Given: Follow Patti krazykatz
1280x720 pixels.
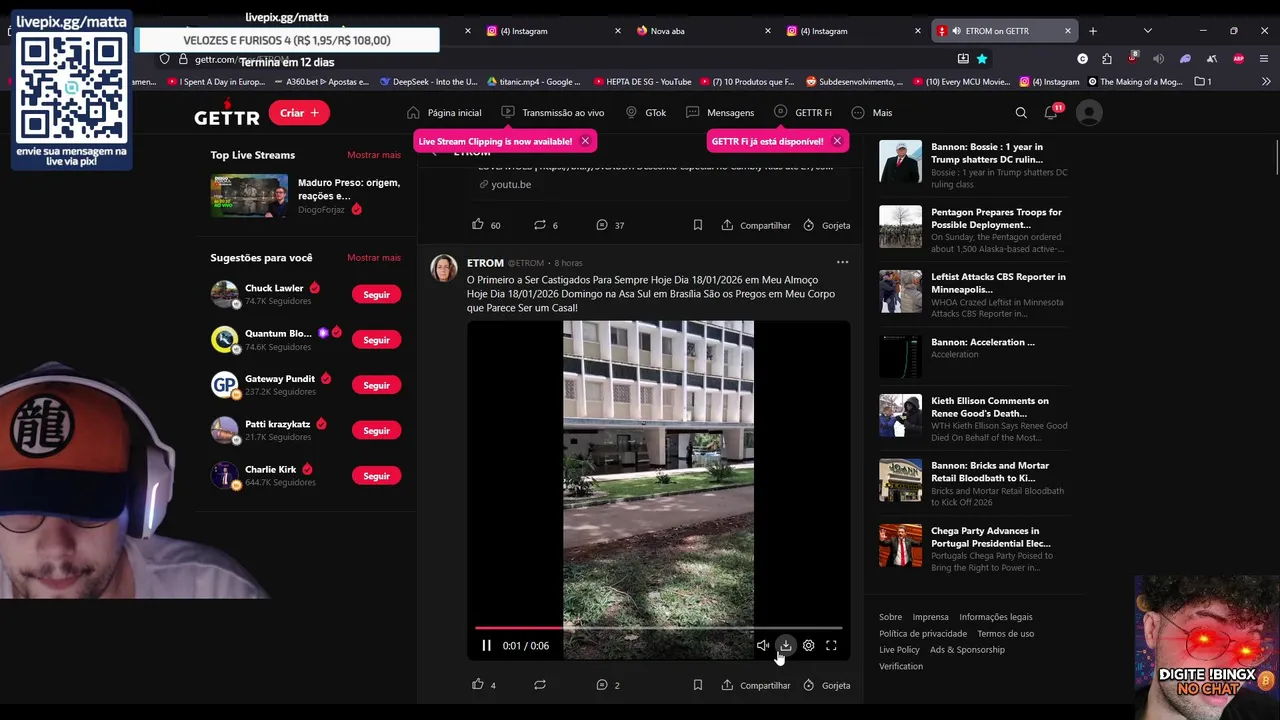Looking at the screenshot, I should pyautogui.click(x=376, y=431).
